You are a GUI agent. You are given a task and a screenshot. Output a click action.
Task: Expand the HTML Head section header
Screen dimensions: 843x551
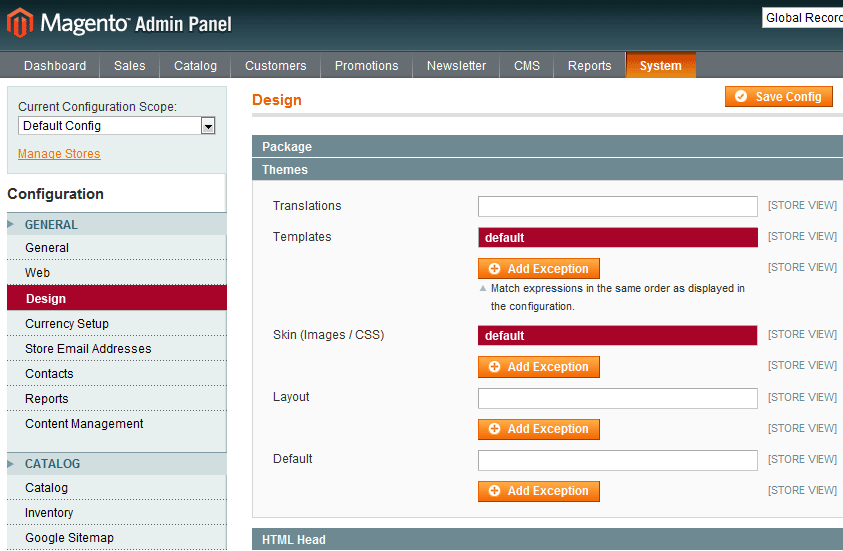[547, 539]
